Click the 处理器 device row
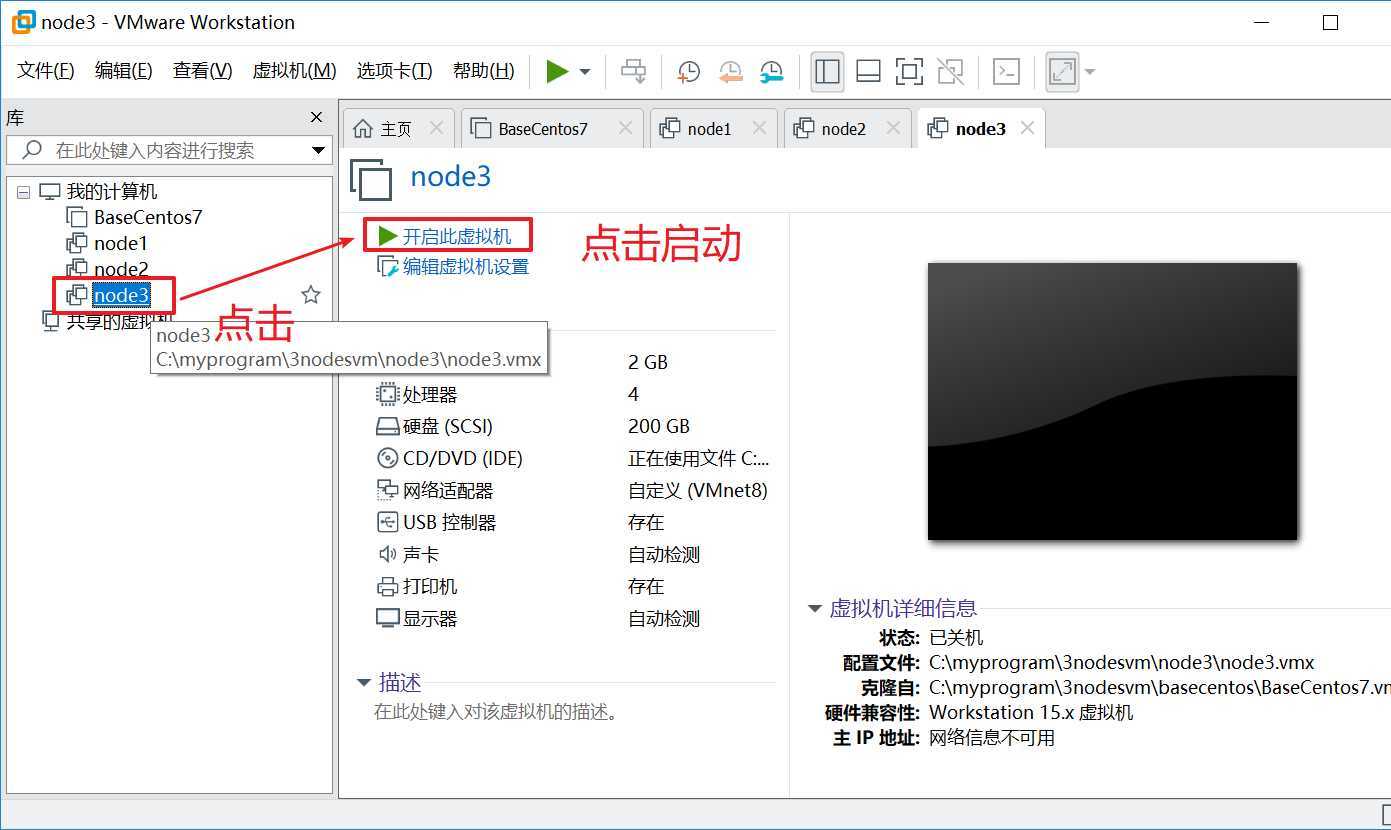Image resolution: width=1391 pixels, height=830 pixels. 571,394
